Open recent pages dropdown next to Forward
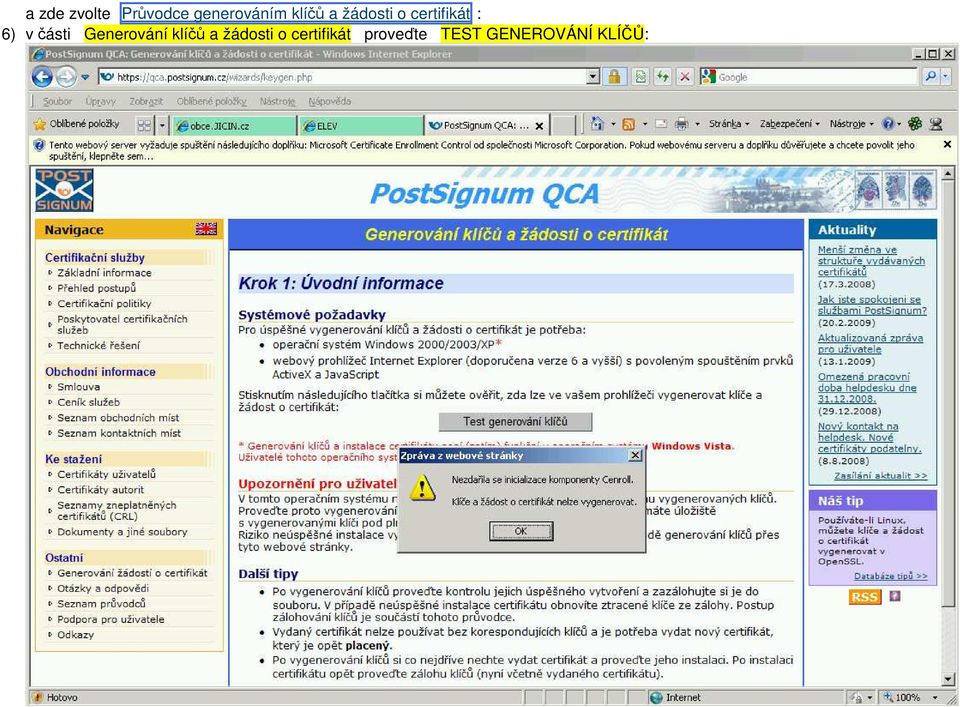This screenshot has height=707, width=960. pyautogui.click(x=85, y=78)
